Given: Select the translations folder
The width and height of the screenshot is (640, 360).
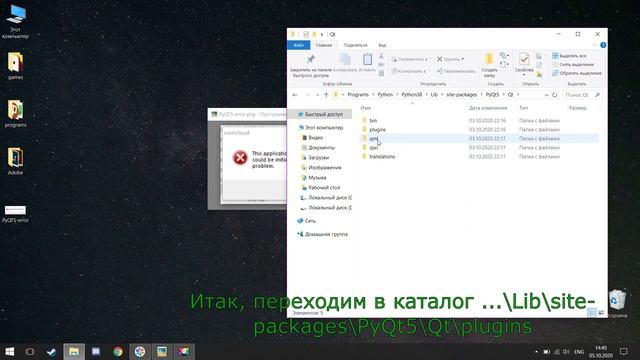Looking at the screenshot, I should pos(382,156).
